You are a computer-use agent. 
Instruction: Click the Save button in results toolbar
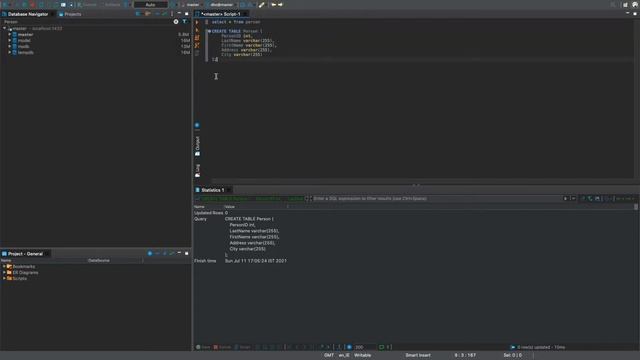(x=203, y=347)
